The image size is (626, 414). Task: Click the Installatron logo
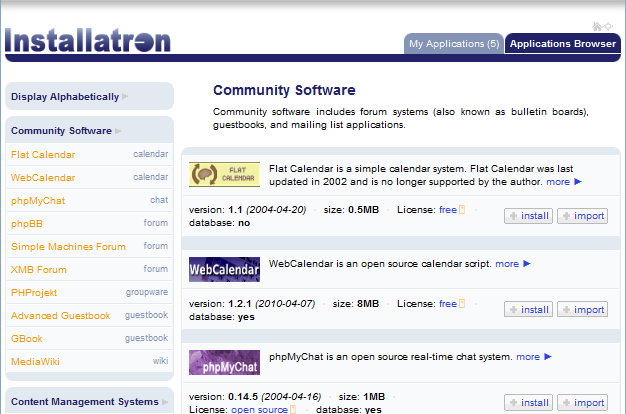click(x=88, y=40)
